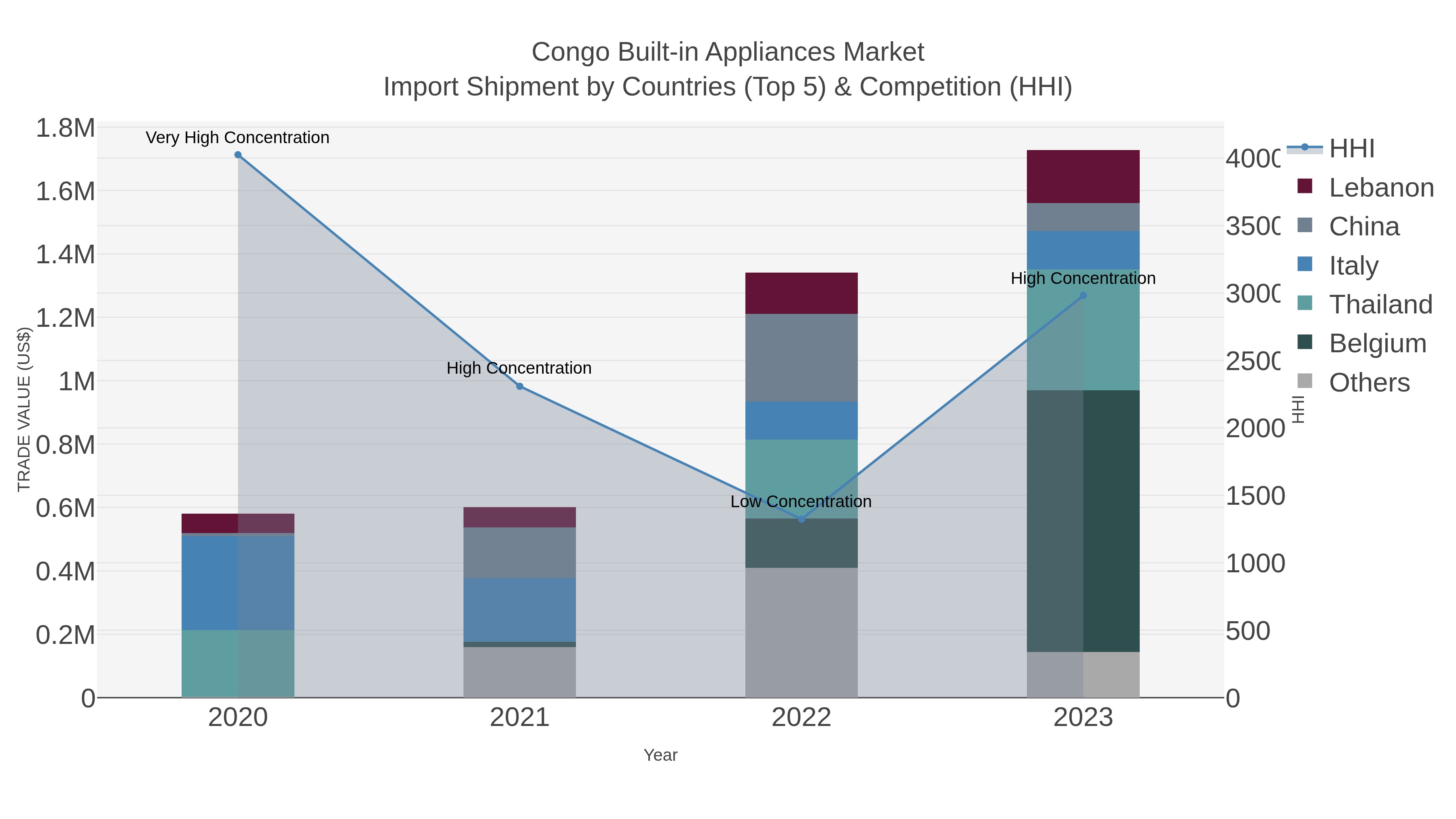Viewport: 1456px width, 819px height.
Task: Click the Thailand segment of 2020 bar
Action: (x=238, y=664)
